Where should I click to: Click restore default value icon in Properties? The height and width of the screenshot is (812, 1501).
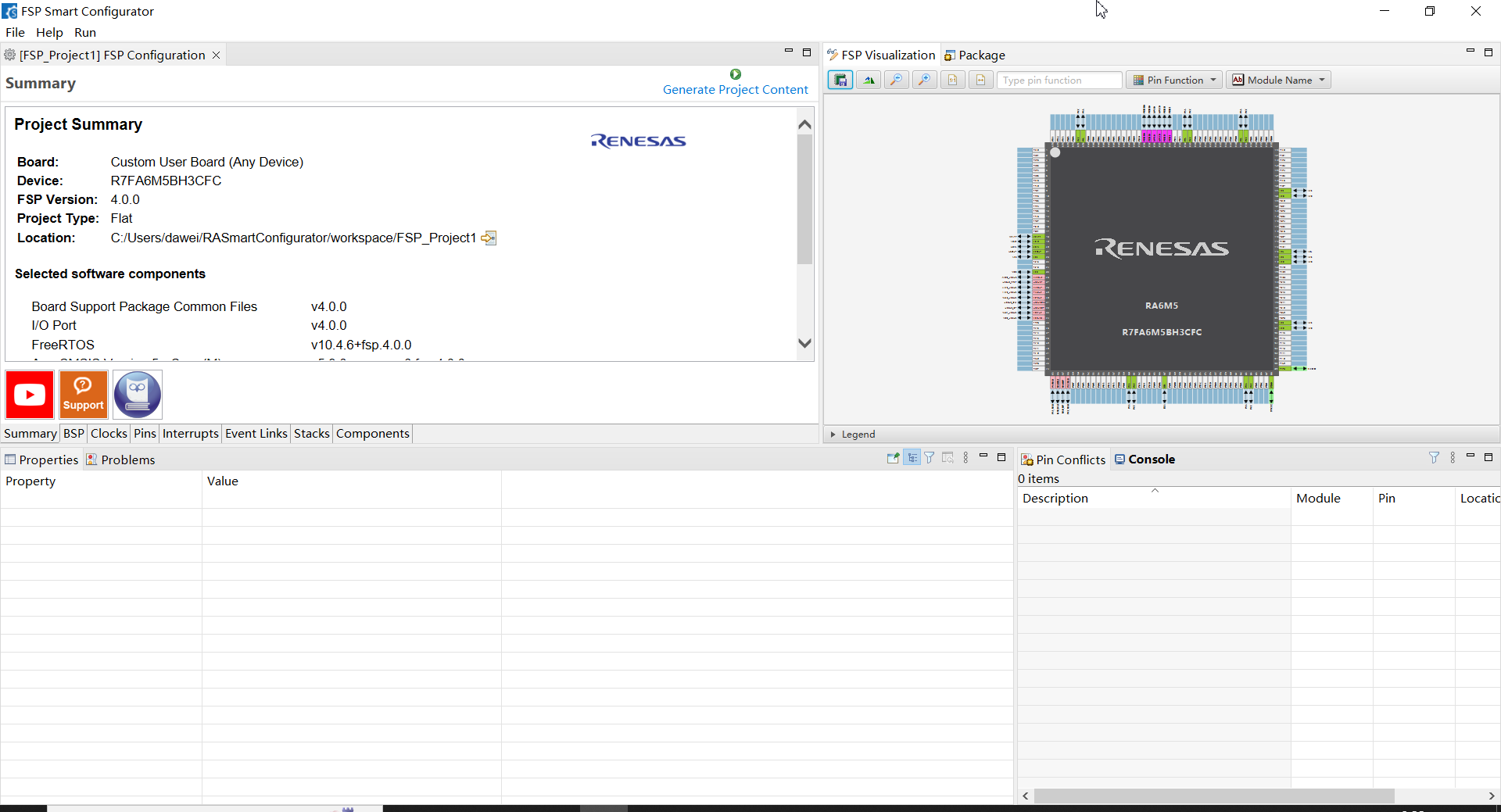click(x=948, y=458)
